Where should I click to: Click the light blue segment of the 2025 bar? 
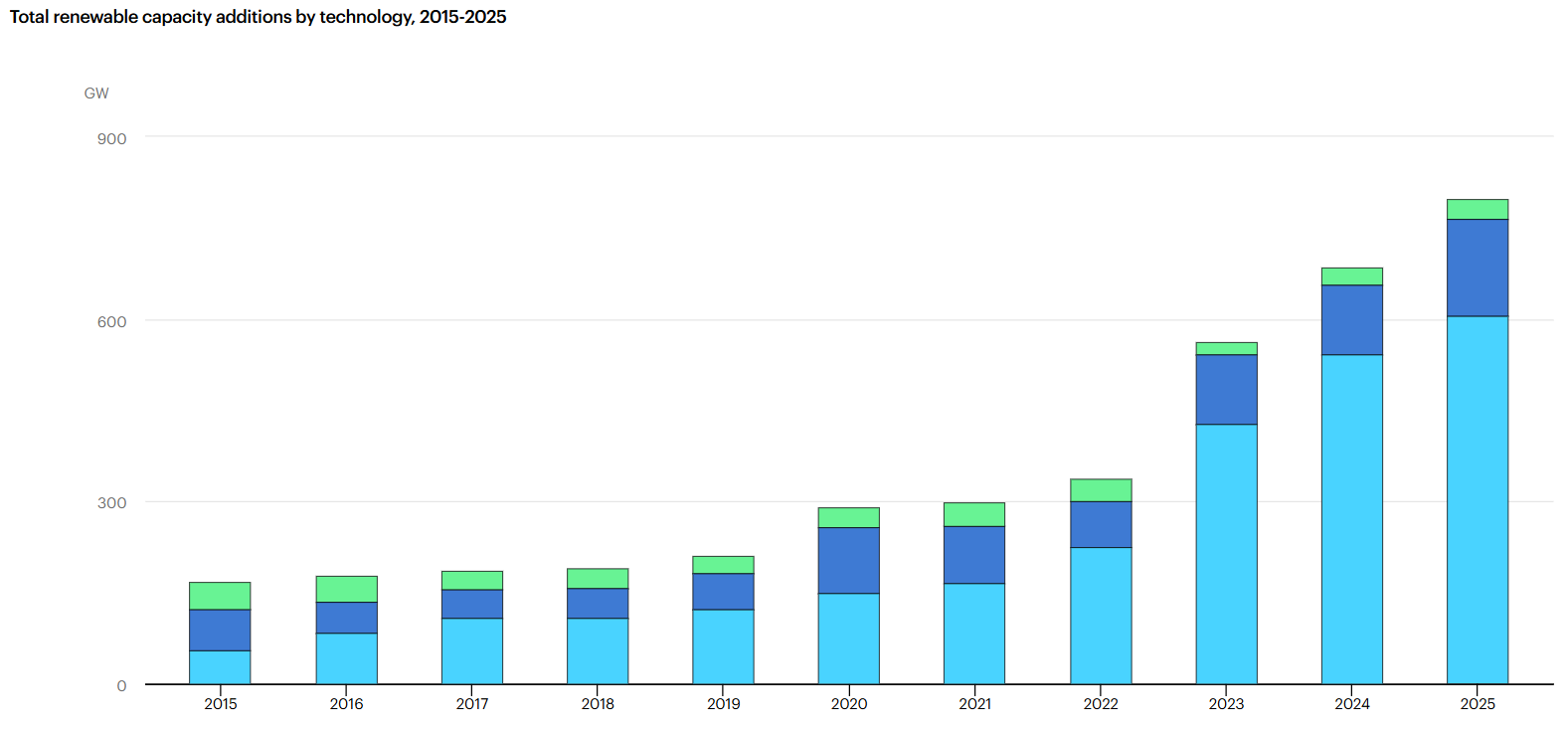pos(1477,500)
